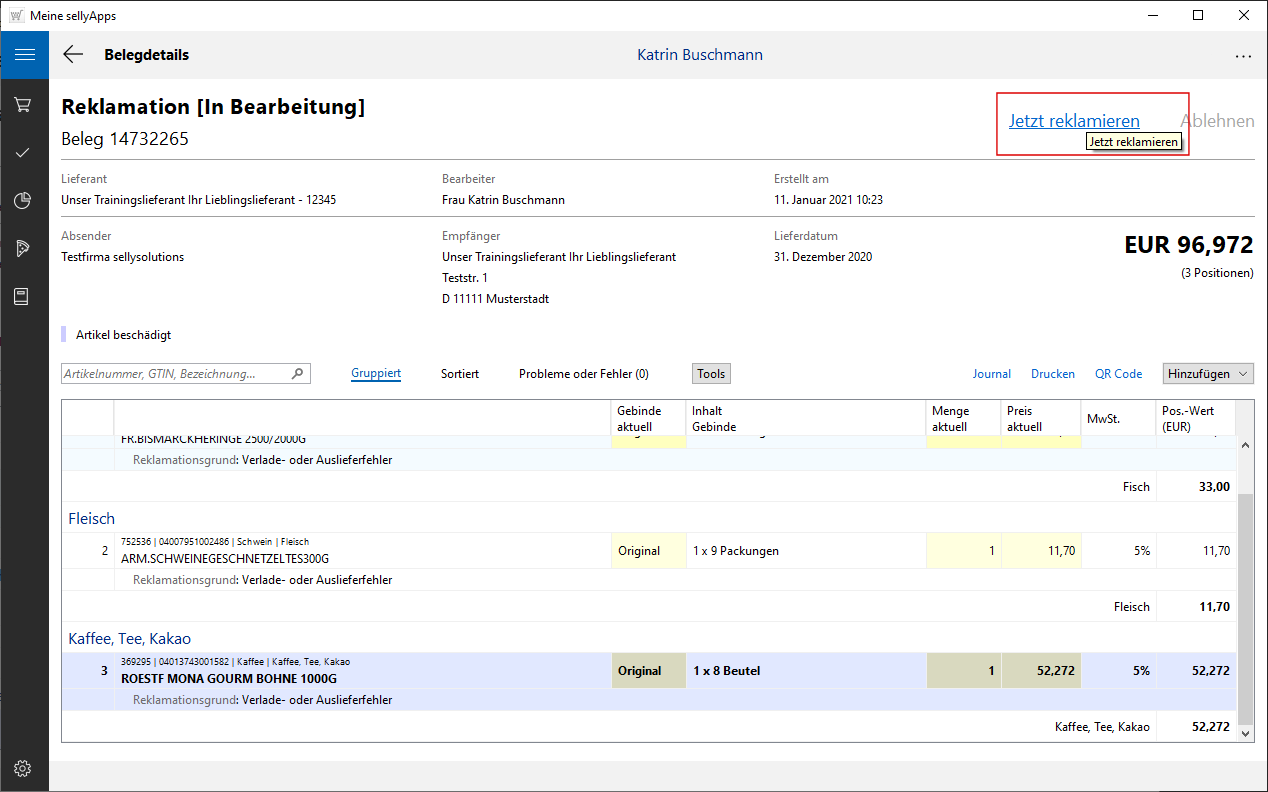Open the book icon in the sidebar
This screenshot has width=1268, height=792.
(x=24, y=297)
